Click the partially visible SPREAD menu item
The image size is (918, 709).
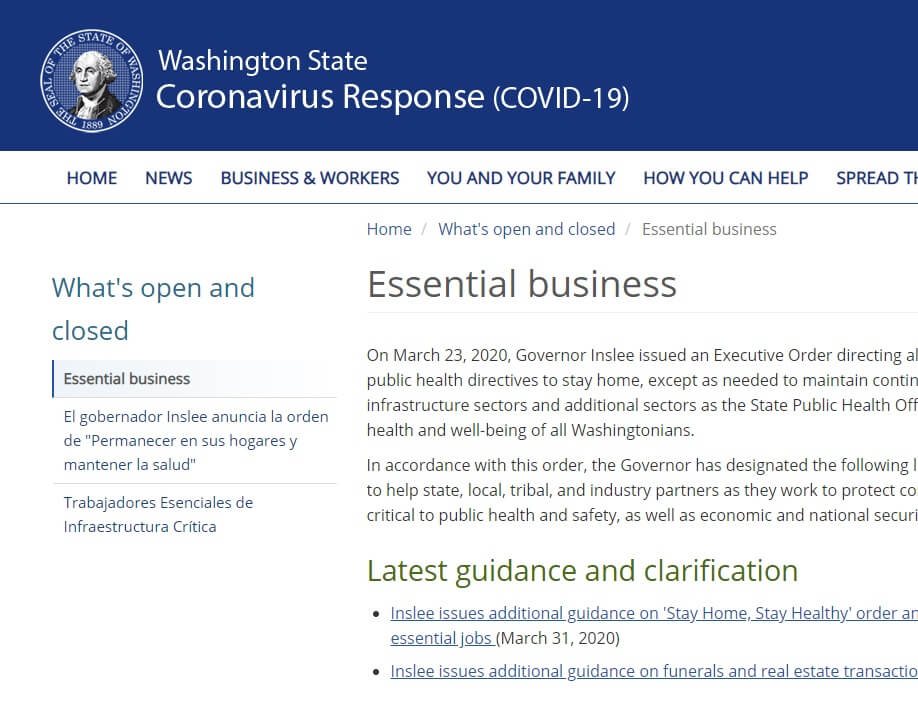click(x=876, y=178)
